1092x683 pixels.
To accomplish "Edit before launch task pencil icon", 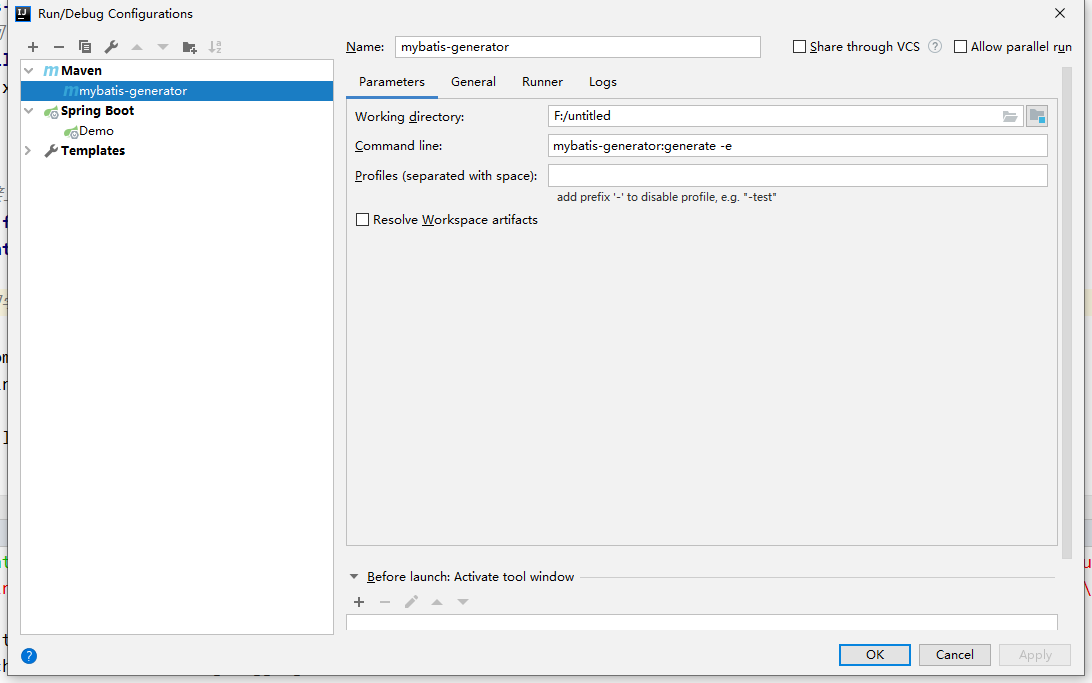I will coord(412,602).
